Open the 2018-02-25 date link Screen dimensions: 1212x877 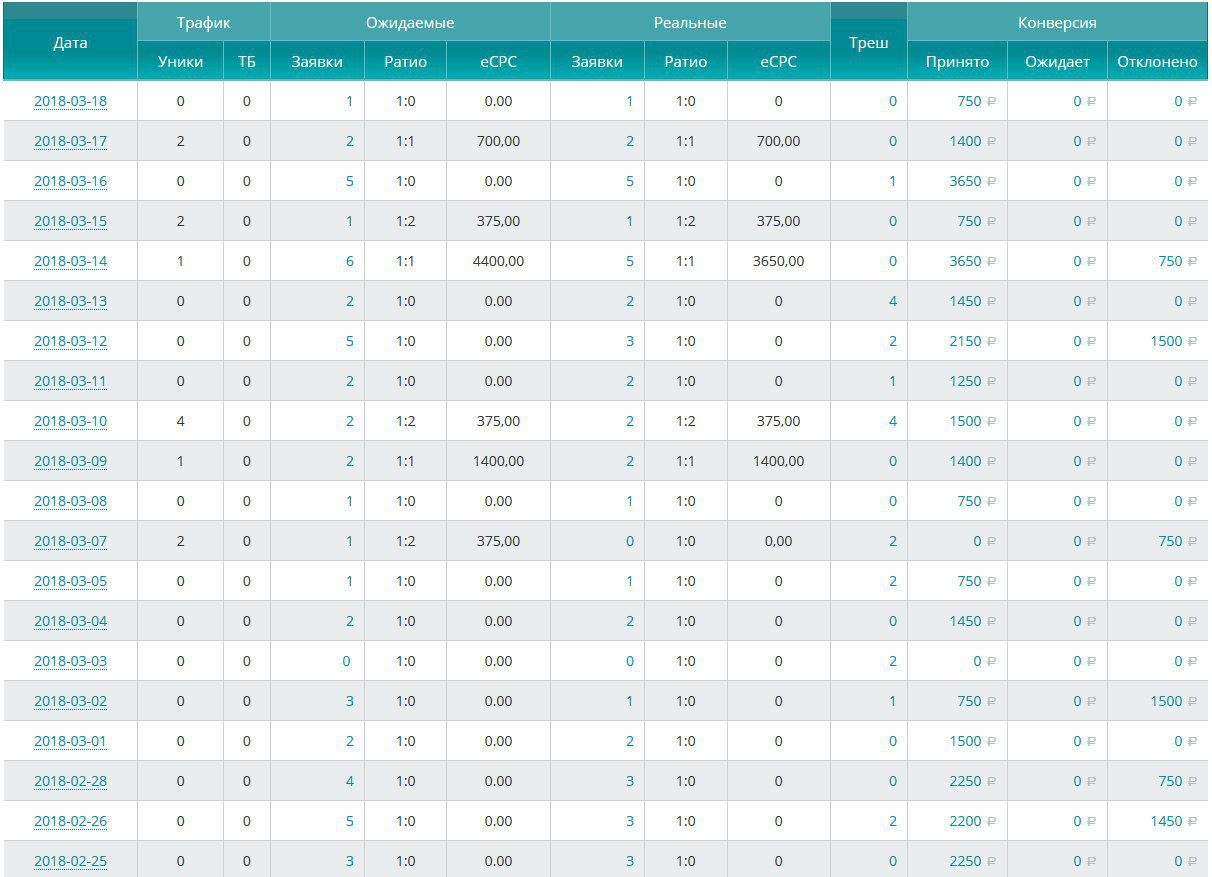(x=70, y=861)
